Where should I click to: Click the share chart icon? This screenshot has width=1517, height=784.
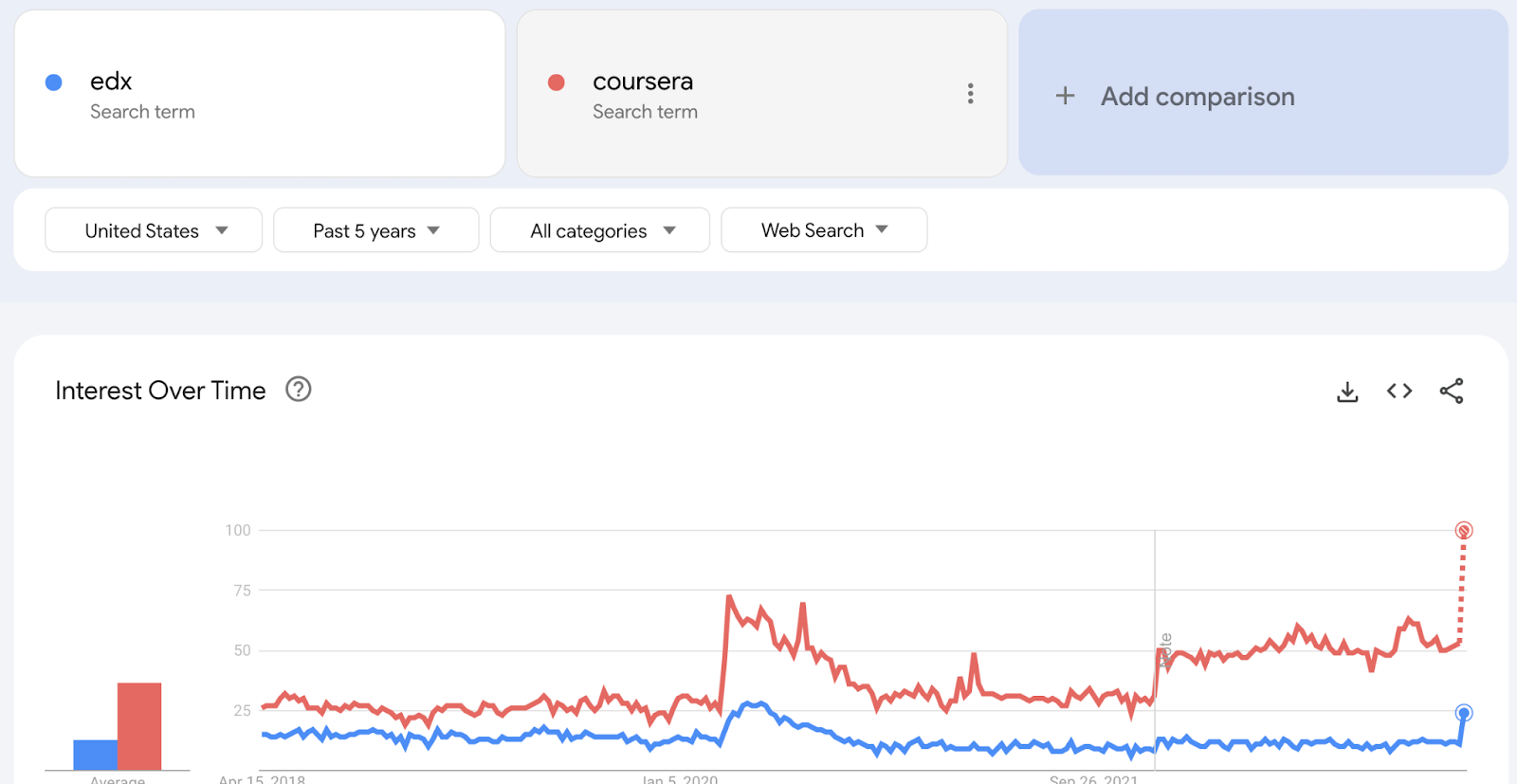click(1452, 391)
